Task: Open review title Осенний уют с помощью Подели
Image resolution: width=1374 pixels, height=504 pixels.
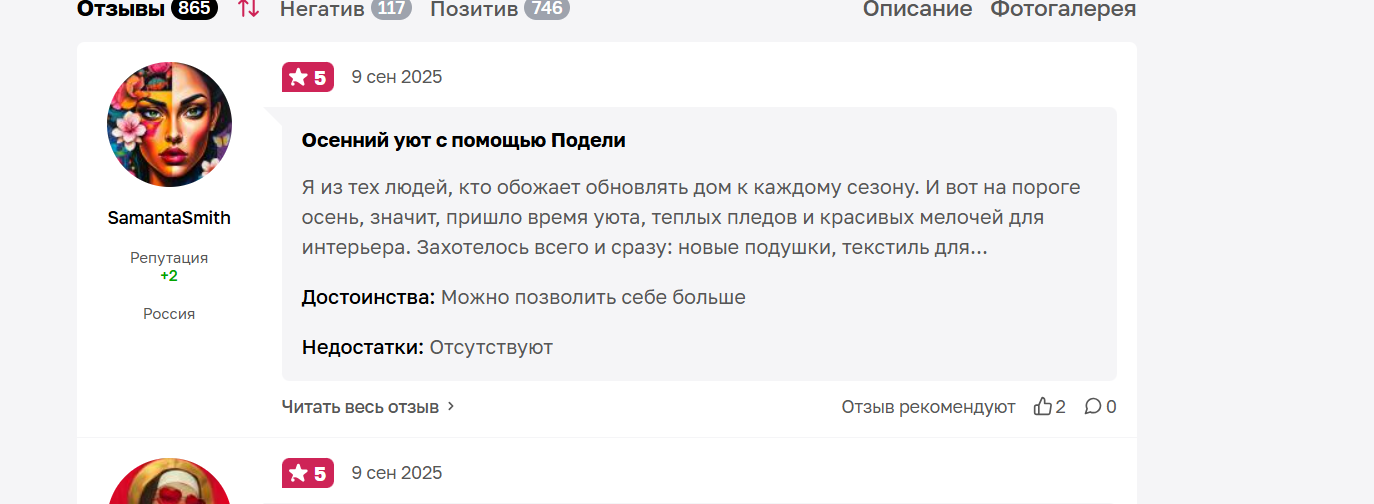Action: tap(464, 140)
